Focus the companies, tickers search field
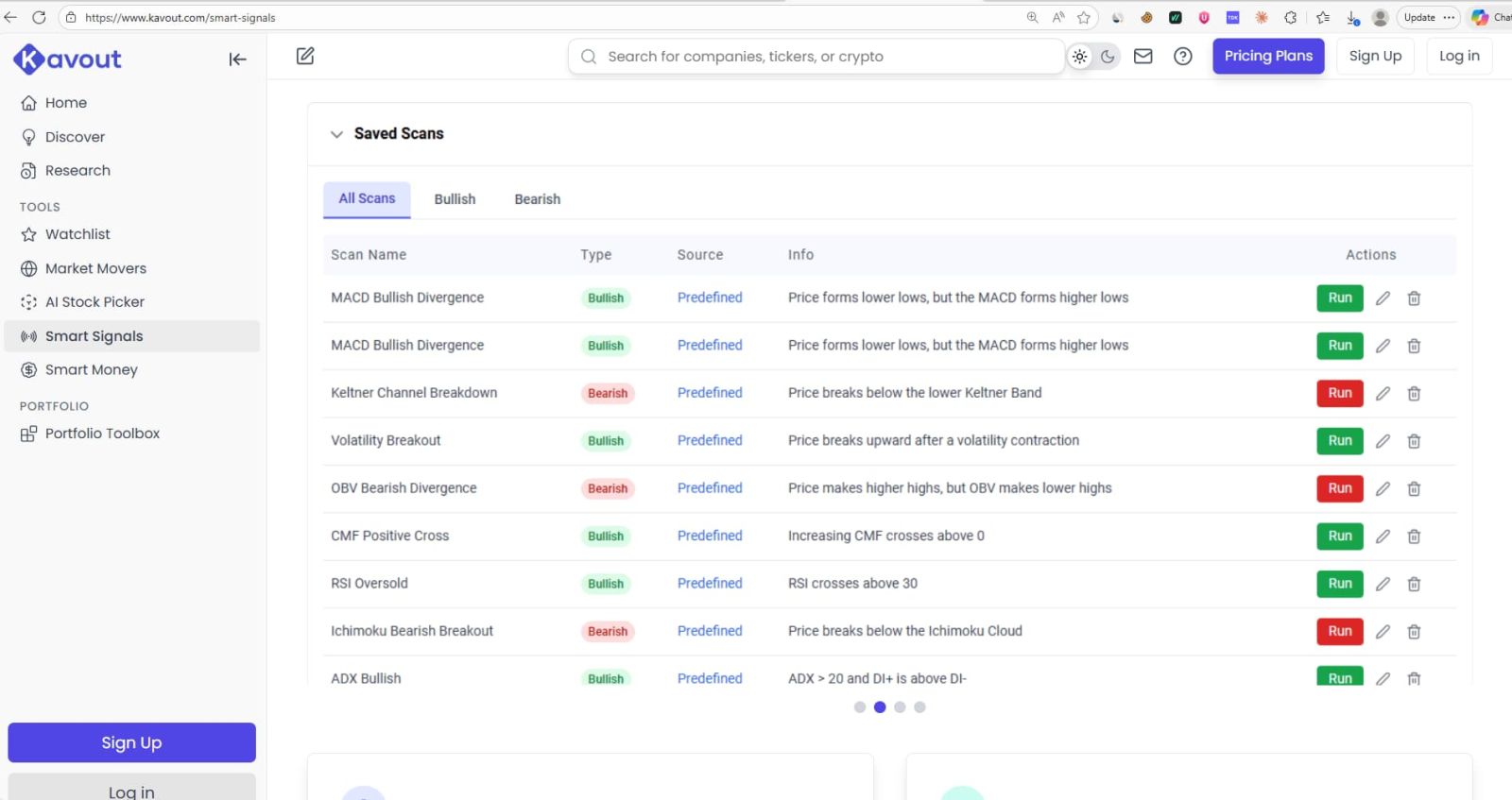Screen dimensions: 1512x800 click(816, 57)
